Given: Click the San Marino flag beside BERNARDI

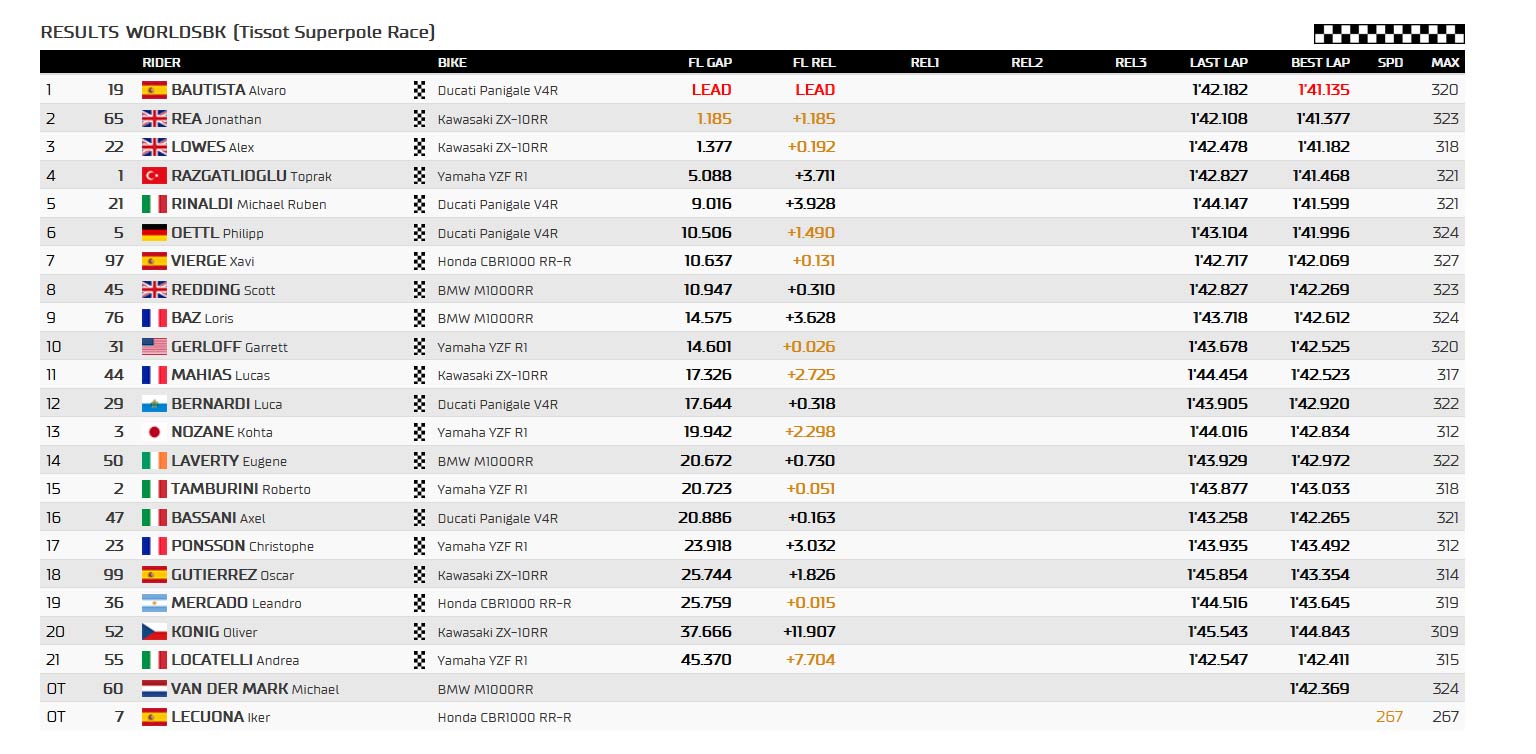Looking at the screenshot, I should coord(154,404).
